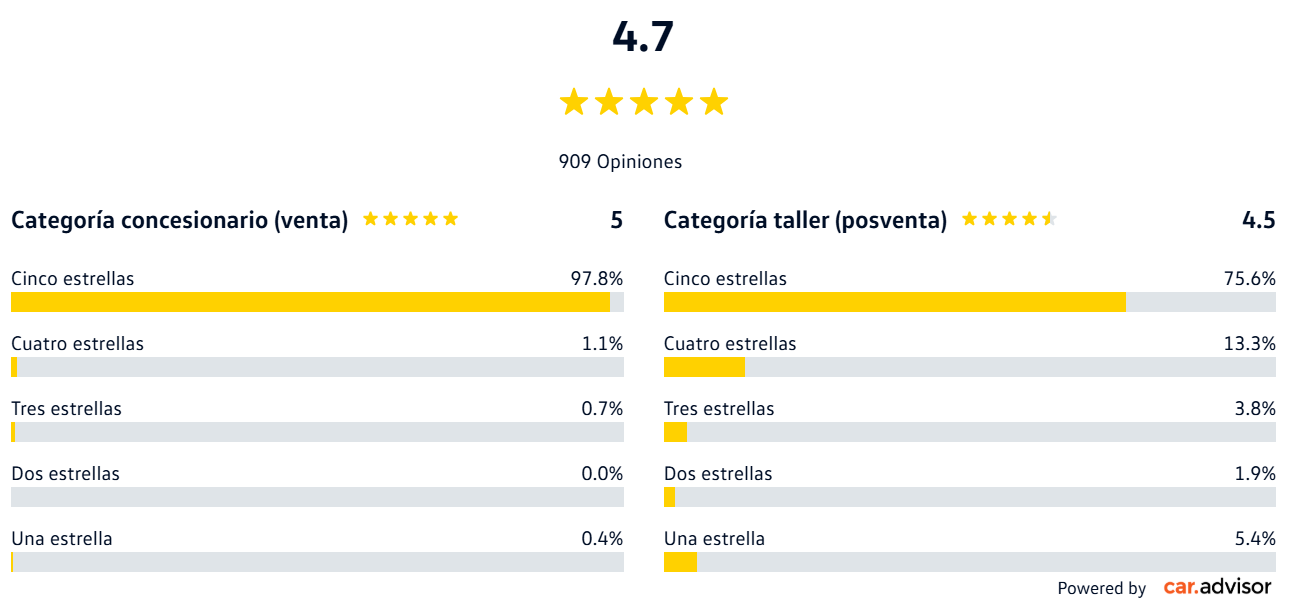Click the concesionario (venta) star rating icons
Screen dimensions: 1290x601
(x=410, y=219)
